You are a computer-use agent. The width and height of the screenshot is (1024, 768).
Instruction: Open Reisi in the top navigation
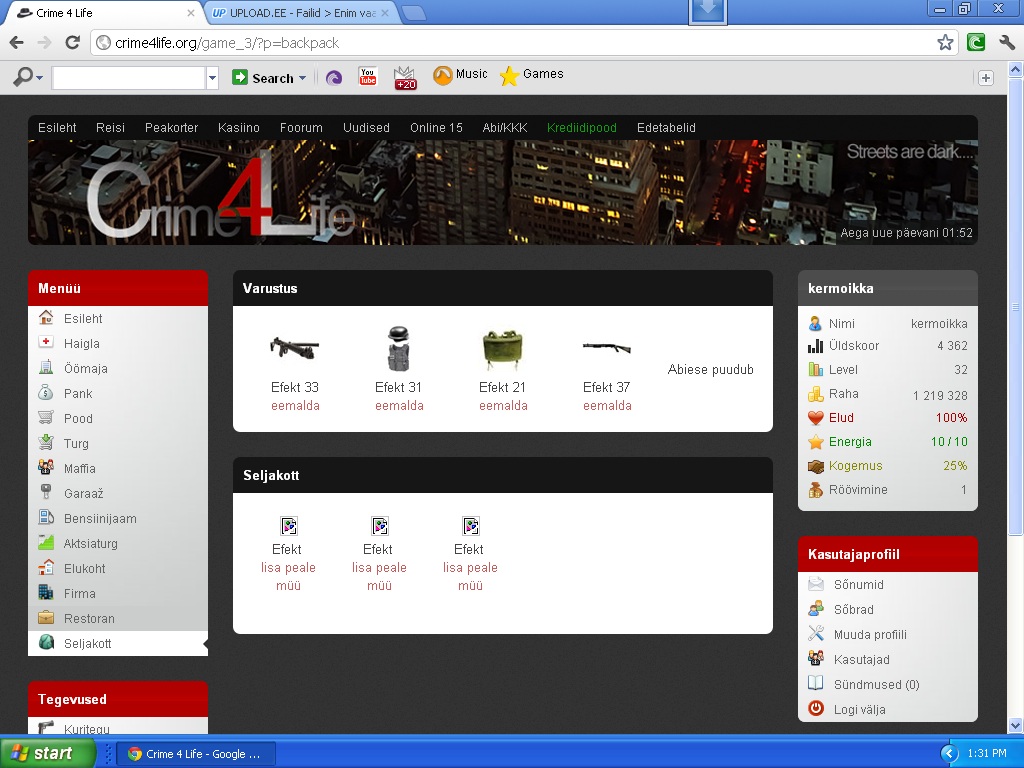pyautogui.click(x=110, y=128)
